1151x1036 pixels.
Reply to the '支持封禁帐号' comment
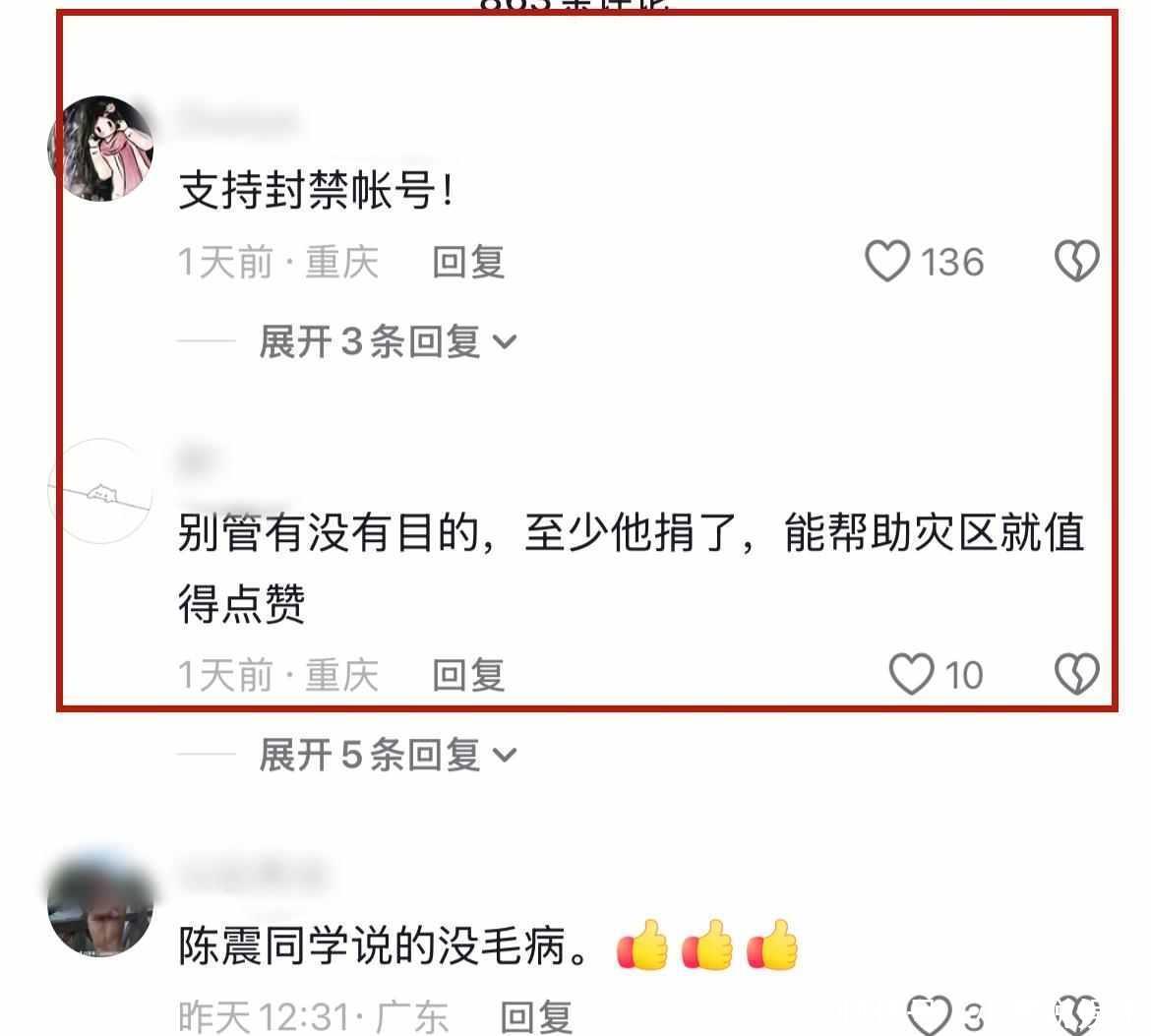(468, 262)
